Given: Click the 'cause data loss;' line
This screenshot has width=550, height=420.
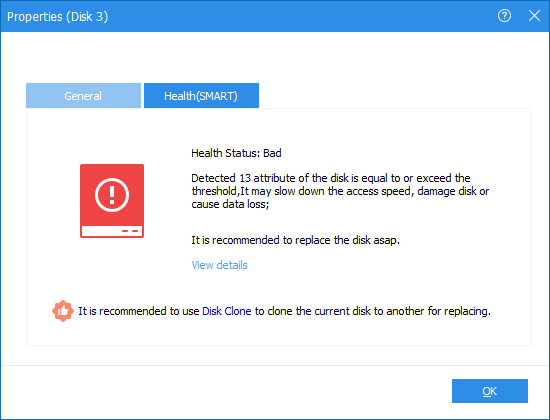Looking at the screenshot, I should pyautogui.click(x=230, y=204).
